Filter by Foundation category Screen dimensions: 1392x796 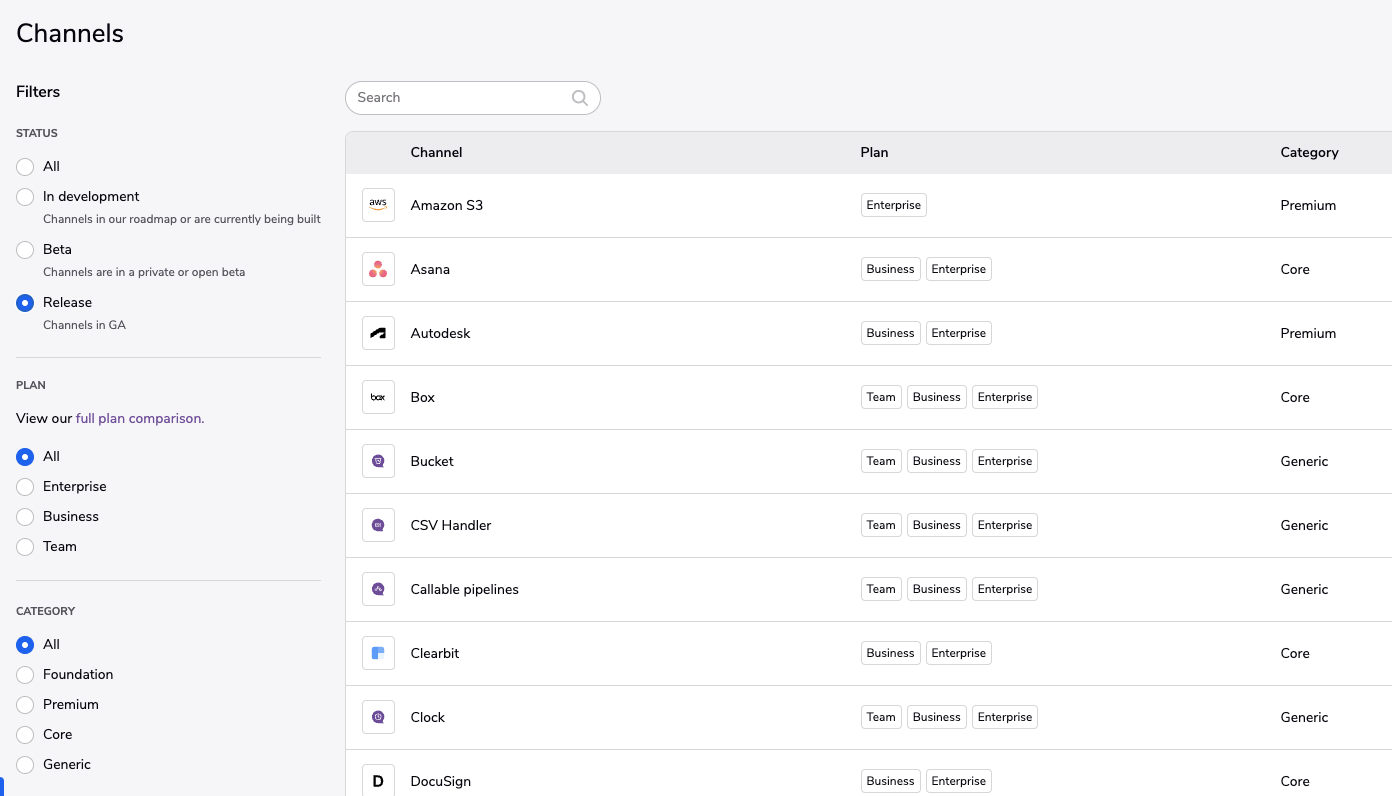point(25,675)
